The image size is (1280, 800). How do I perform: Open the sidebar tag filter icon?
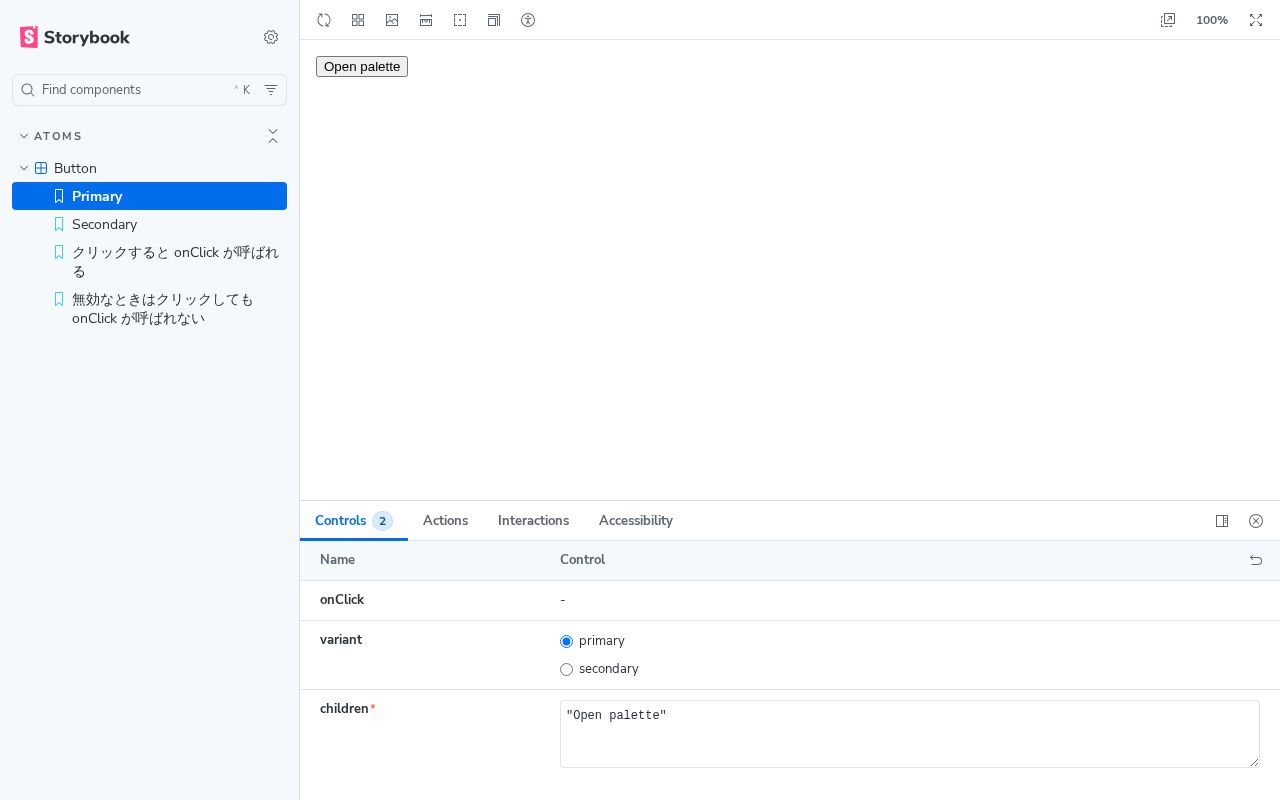click(x=271, y=90)
